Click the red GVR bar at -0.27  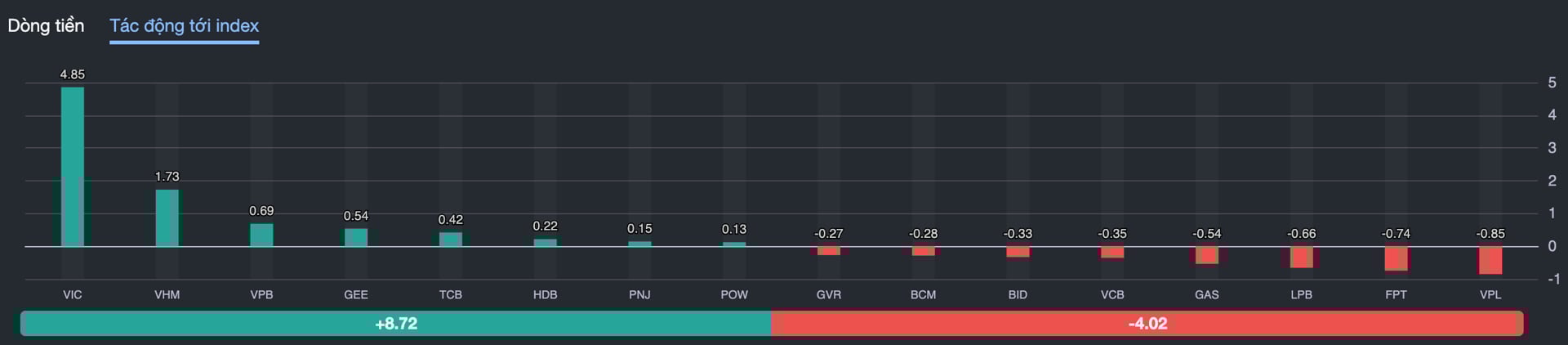coord(829,250)
